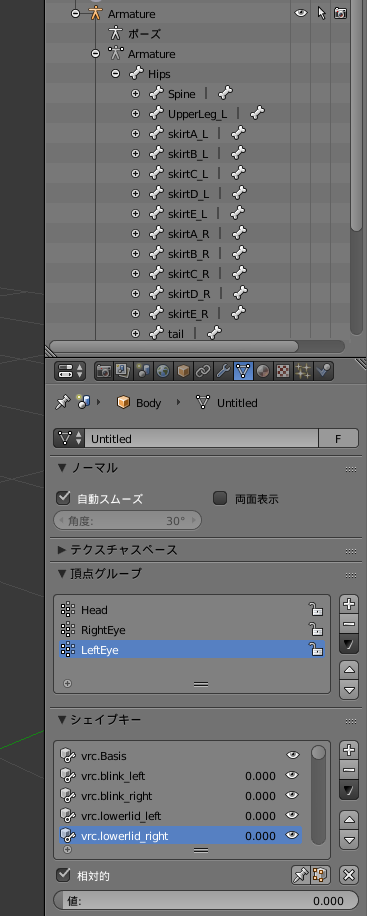Click the 値 0.000 slider
This screenshot has height=916, width=367.
click(206, 900)
